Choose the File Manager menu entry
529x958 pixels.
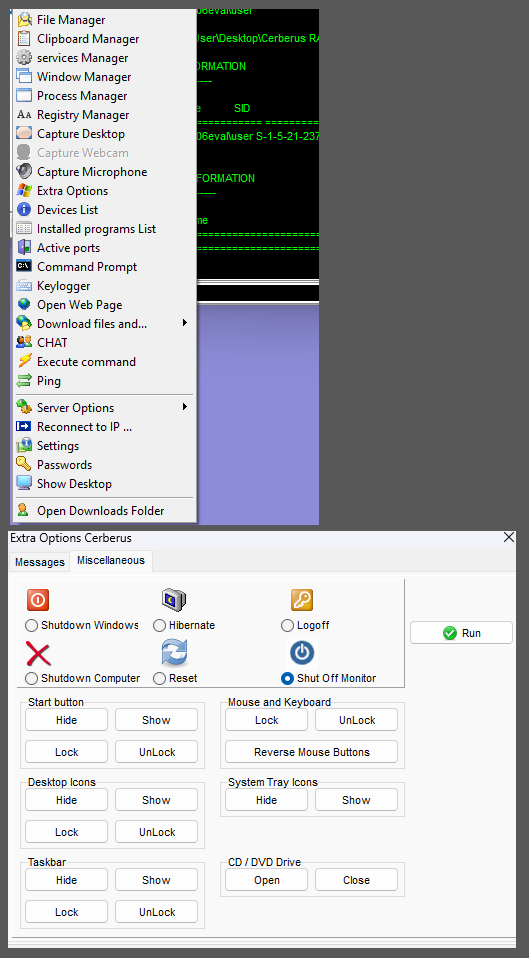click(104, 20)
